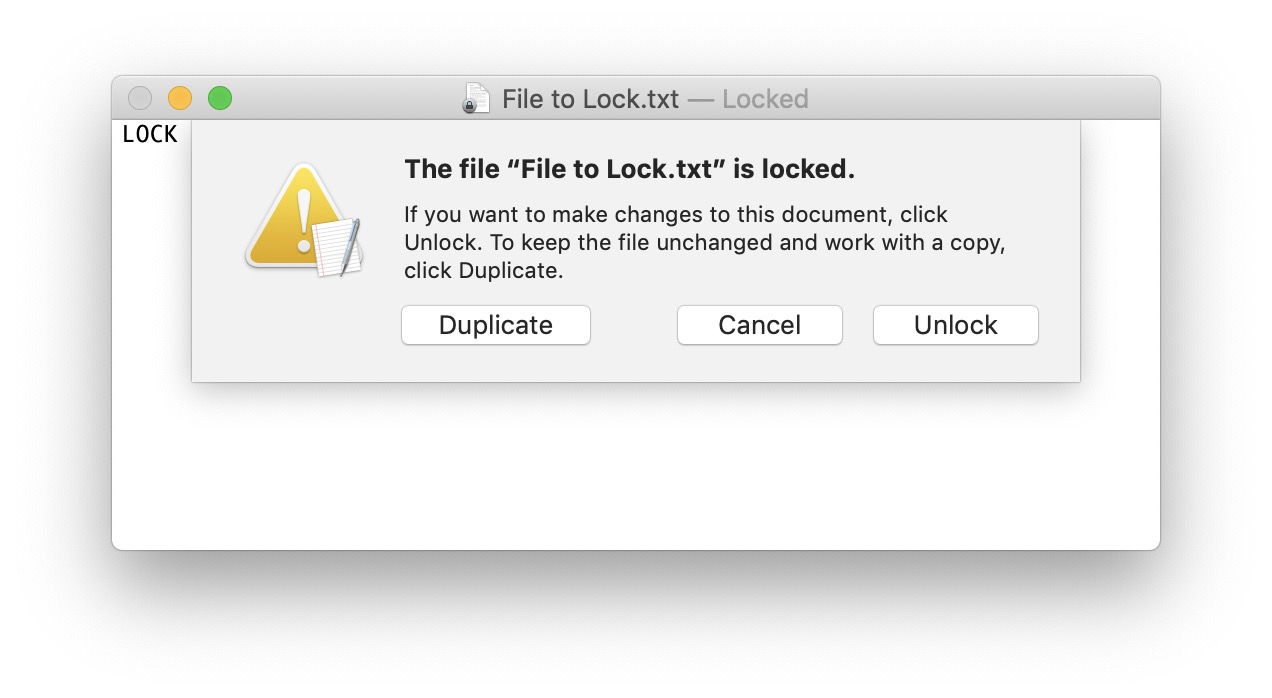Click the bold heading saying the file is locked

629,169
